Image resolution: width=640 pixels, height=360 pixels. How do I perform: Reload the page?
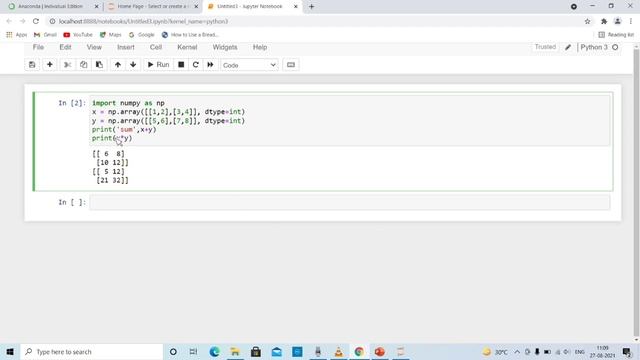(36, 21)
